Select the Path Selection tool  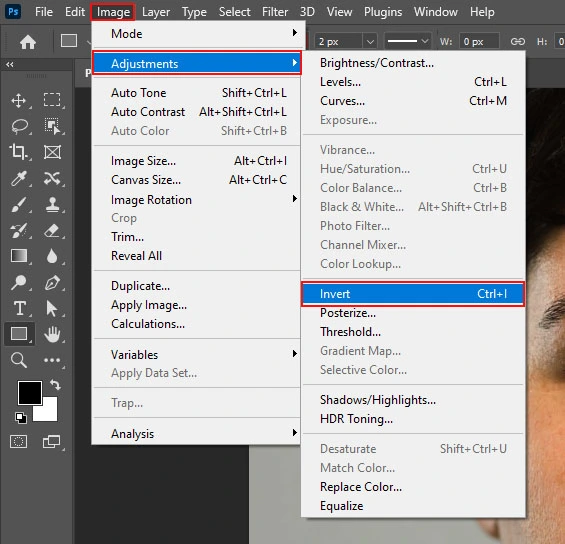[x=52, y=309]
